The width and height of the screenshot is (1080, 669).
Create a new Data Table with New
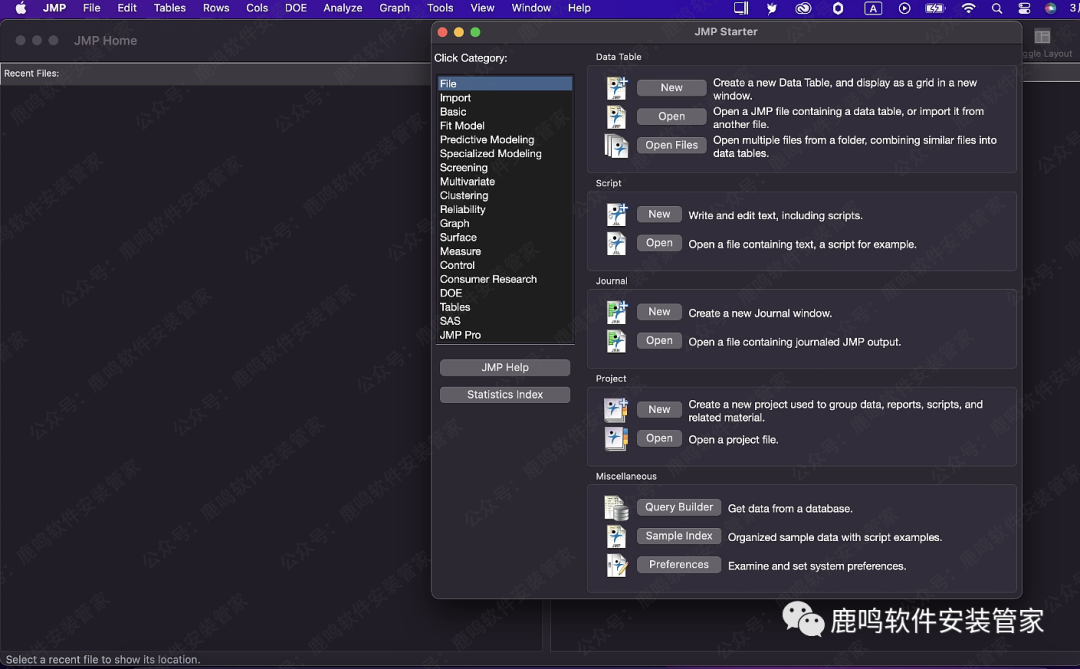click(x=672, y=88)
